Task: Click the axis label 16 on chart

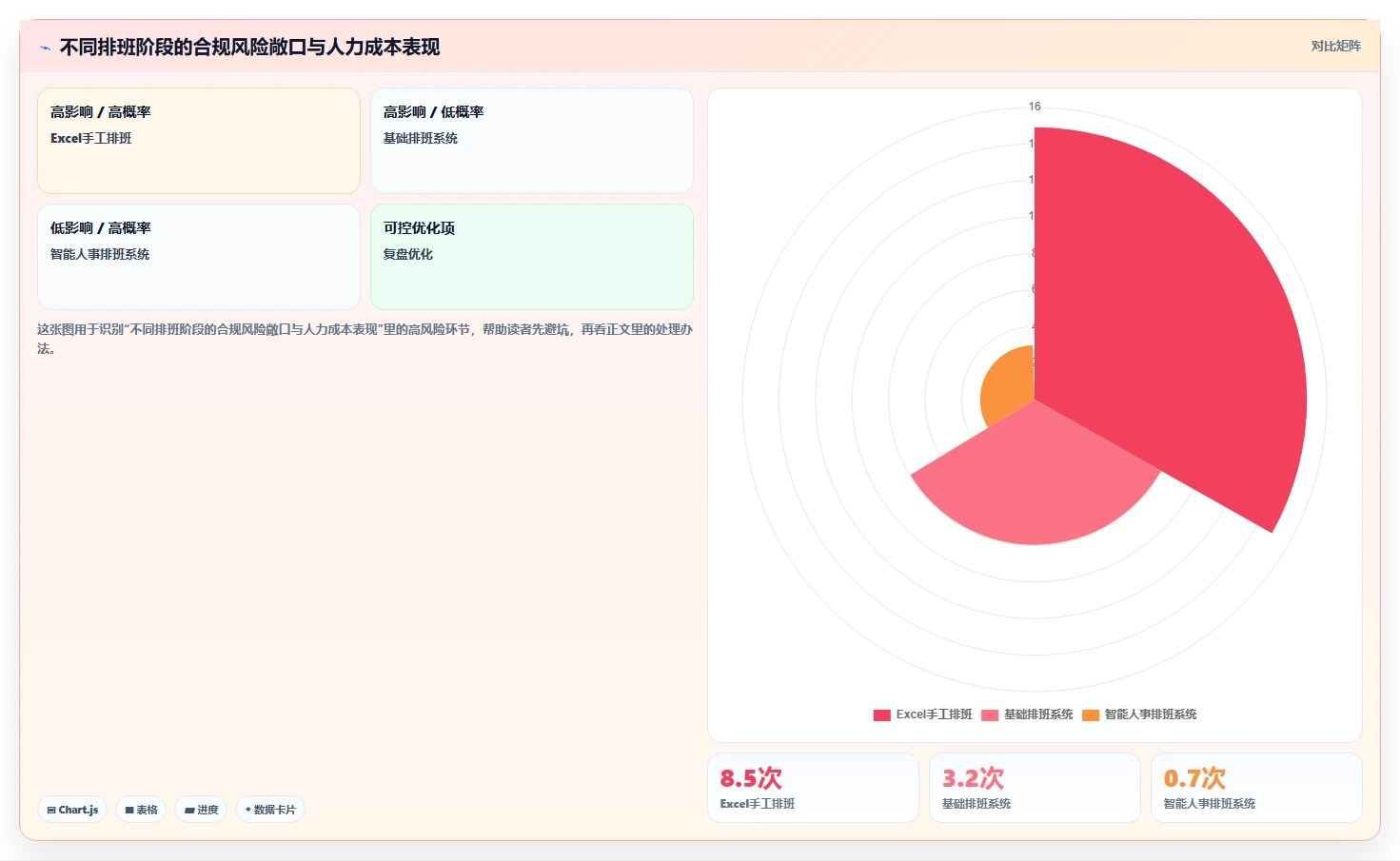Action: click(x=1035, y=107)
